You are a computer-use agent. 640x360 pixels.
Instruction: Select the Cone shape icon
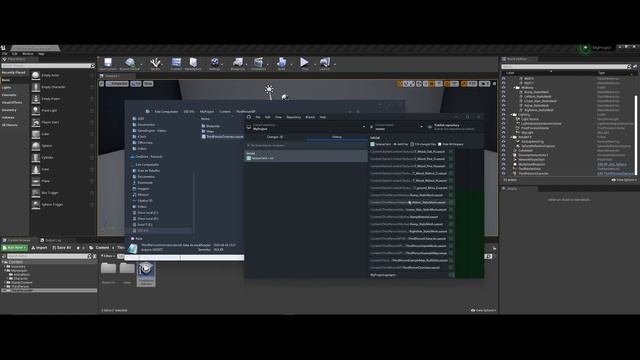(x=36, y=169)
